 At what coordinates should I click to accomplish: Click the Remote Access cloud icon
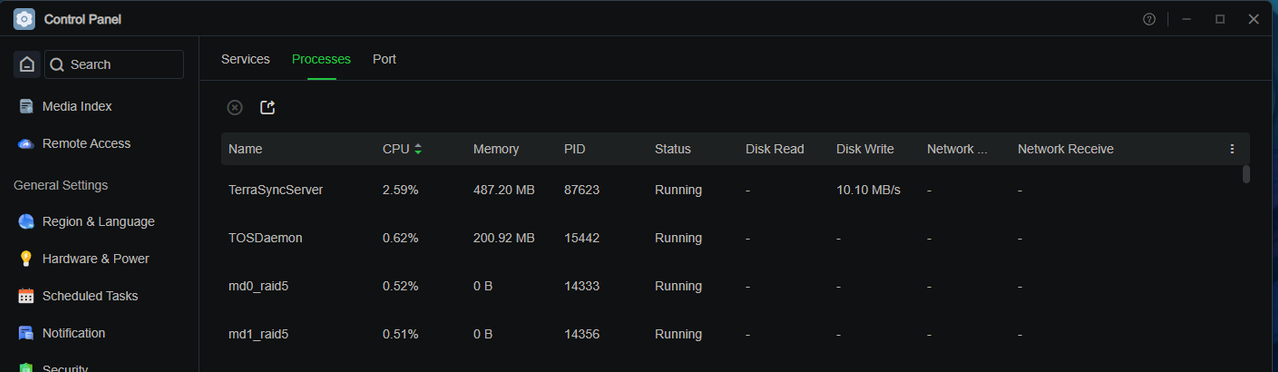tap(26, 144)
